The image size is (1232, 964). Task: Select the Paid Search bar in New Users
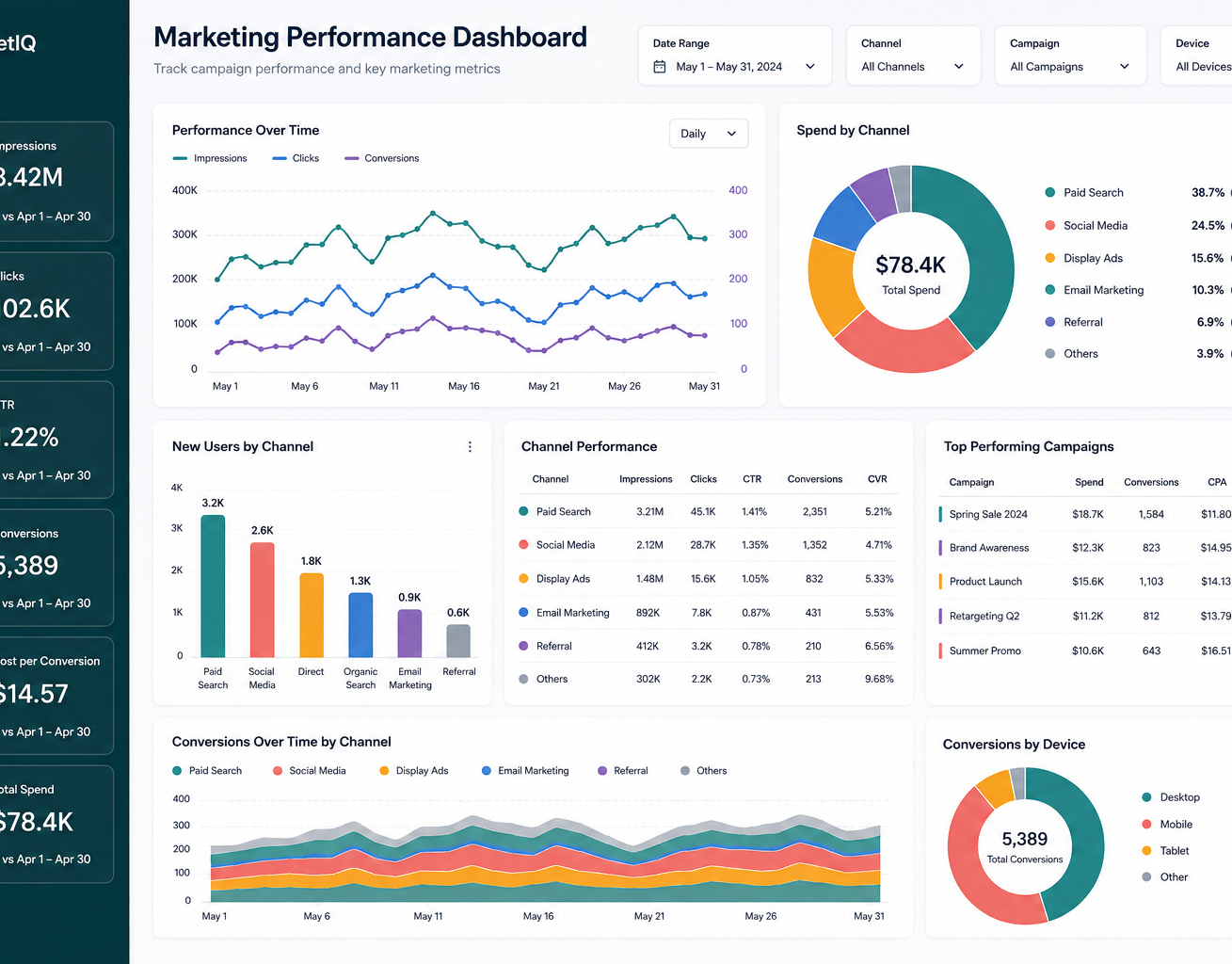coord(214,586)
